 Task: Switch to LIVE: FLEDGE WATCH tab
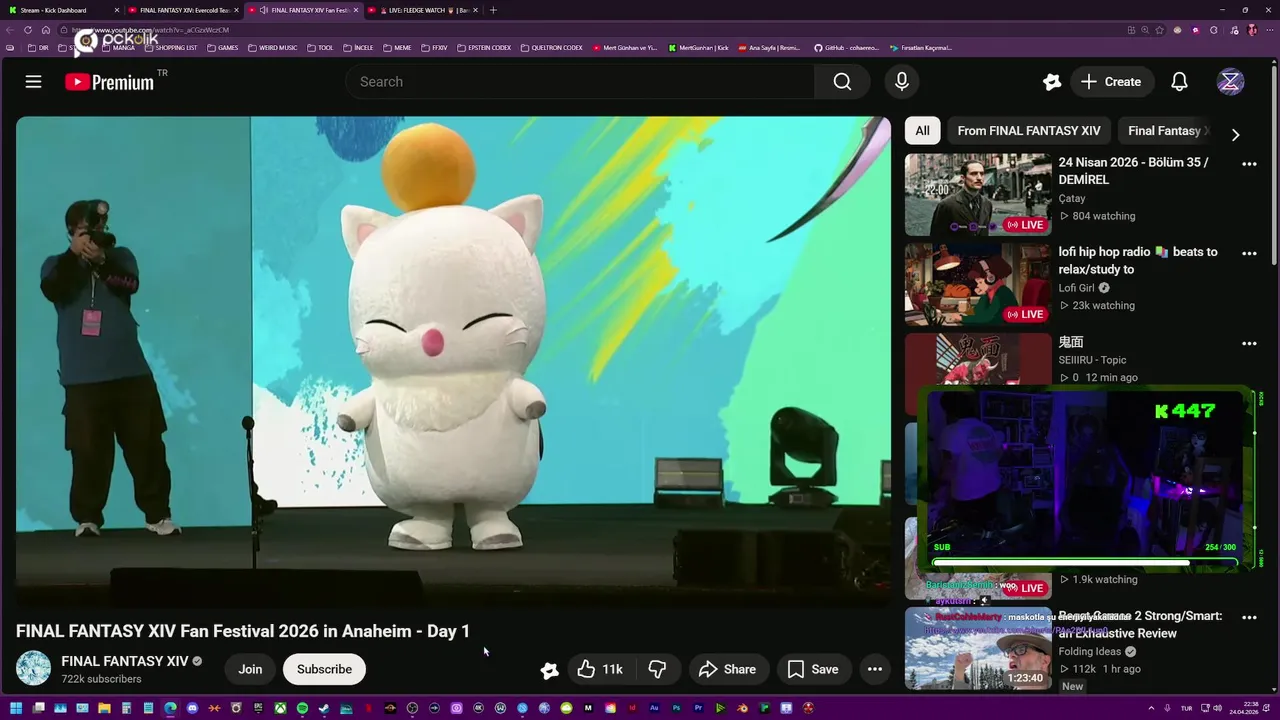[422, 10]
